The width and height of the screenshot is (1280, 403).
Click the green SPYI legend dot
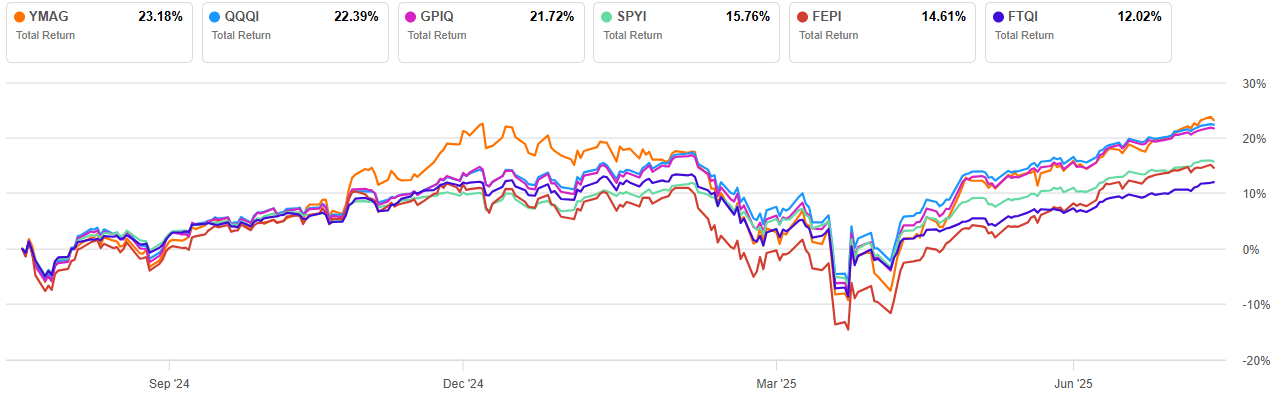pos(608,18)
